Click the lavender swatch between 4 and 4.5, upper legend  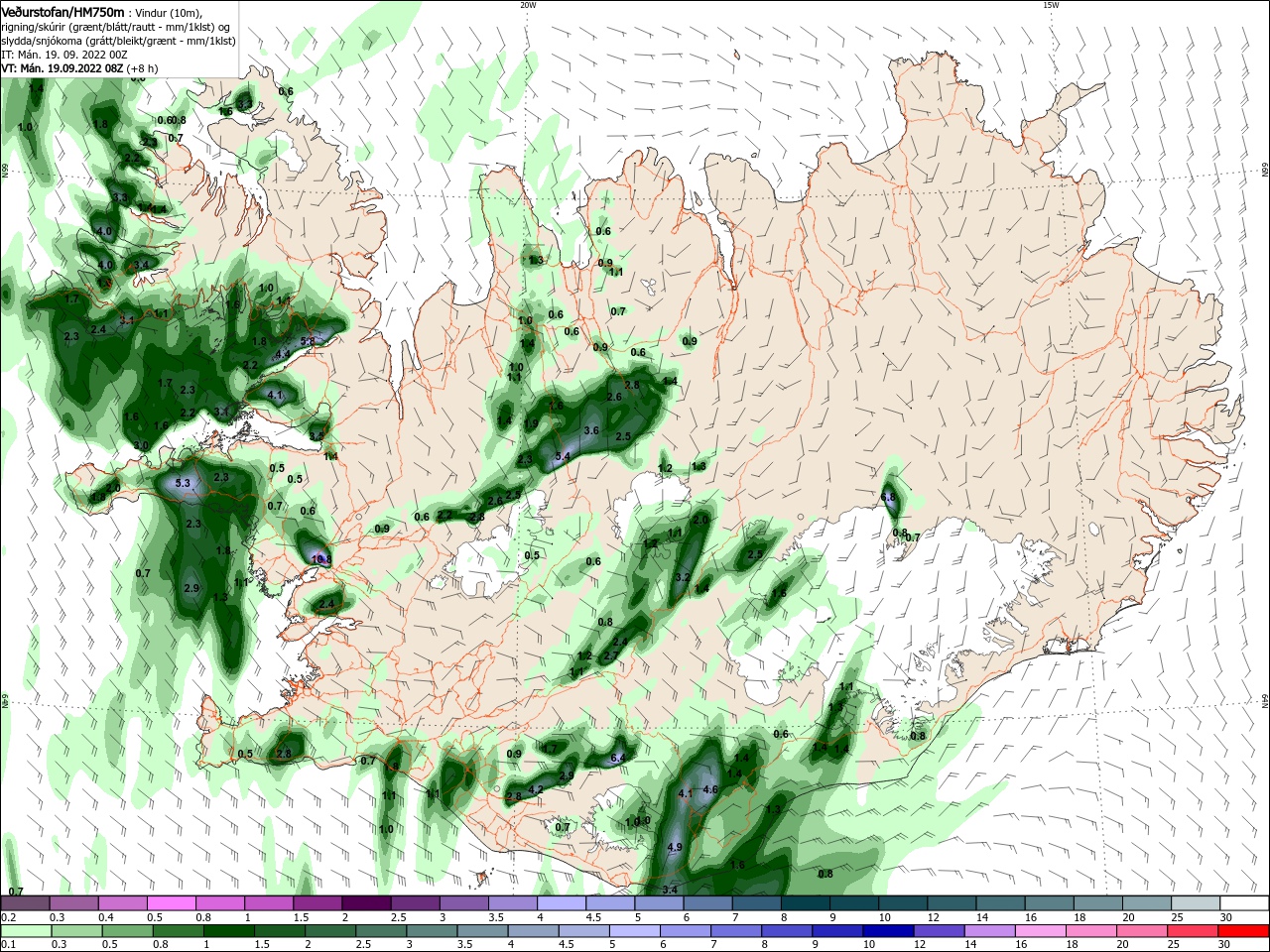[x=560, y=903]
